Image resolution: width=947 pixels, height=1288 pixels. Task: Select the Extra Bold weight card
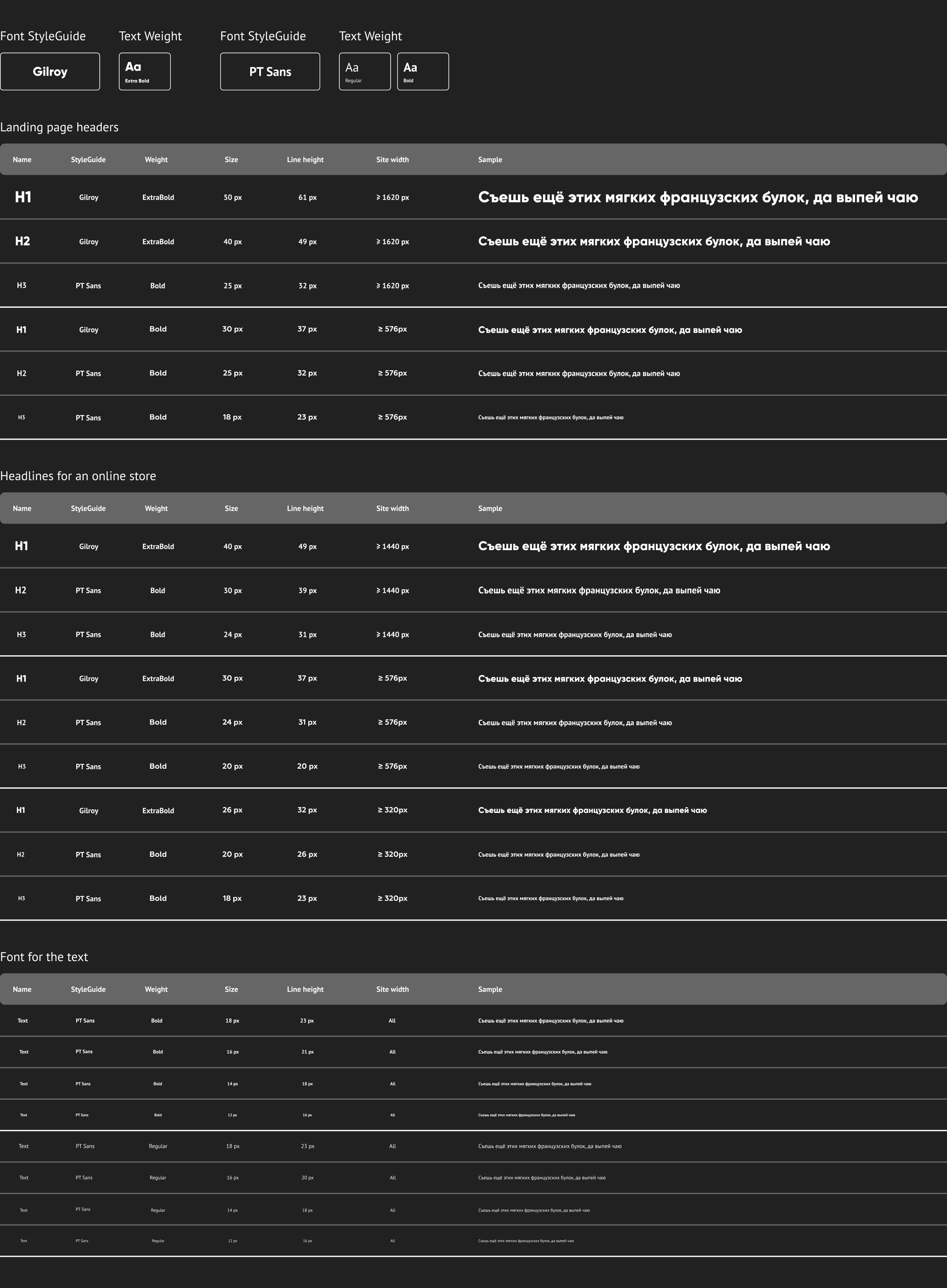144,72
